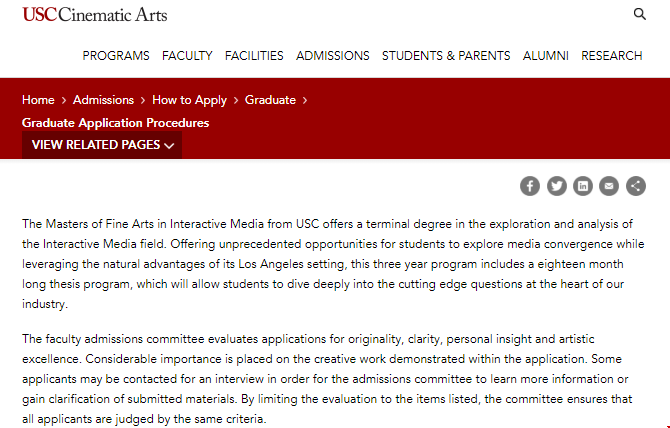670x428 pixels.
Task: Go to Research in top navigation
Action: (611, 56)
